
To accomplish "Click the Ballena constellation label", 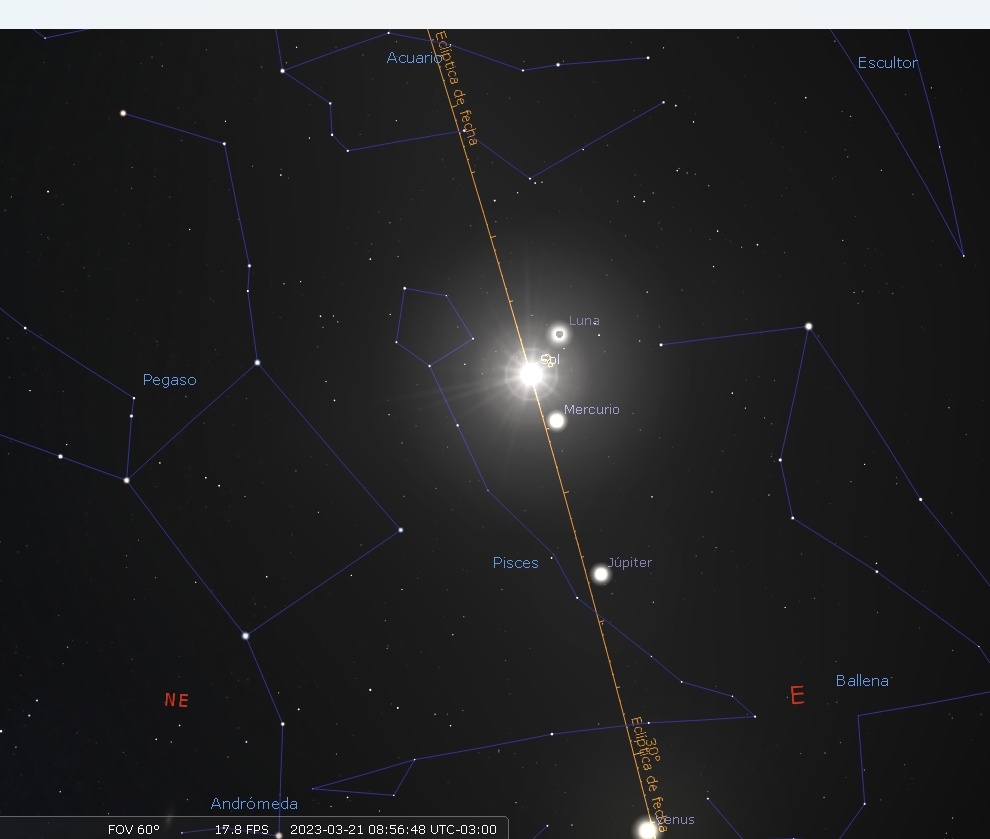I will click(862, 681).
